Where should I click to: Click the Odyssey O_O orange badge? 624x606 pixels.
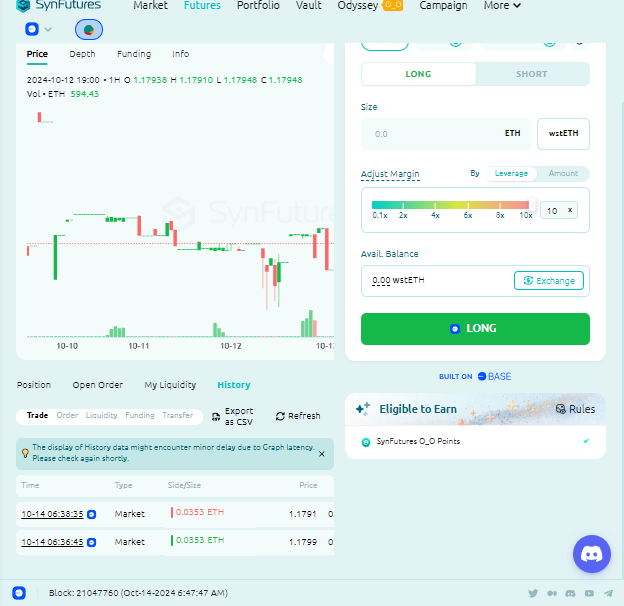coord(393,6)
